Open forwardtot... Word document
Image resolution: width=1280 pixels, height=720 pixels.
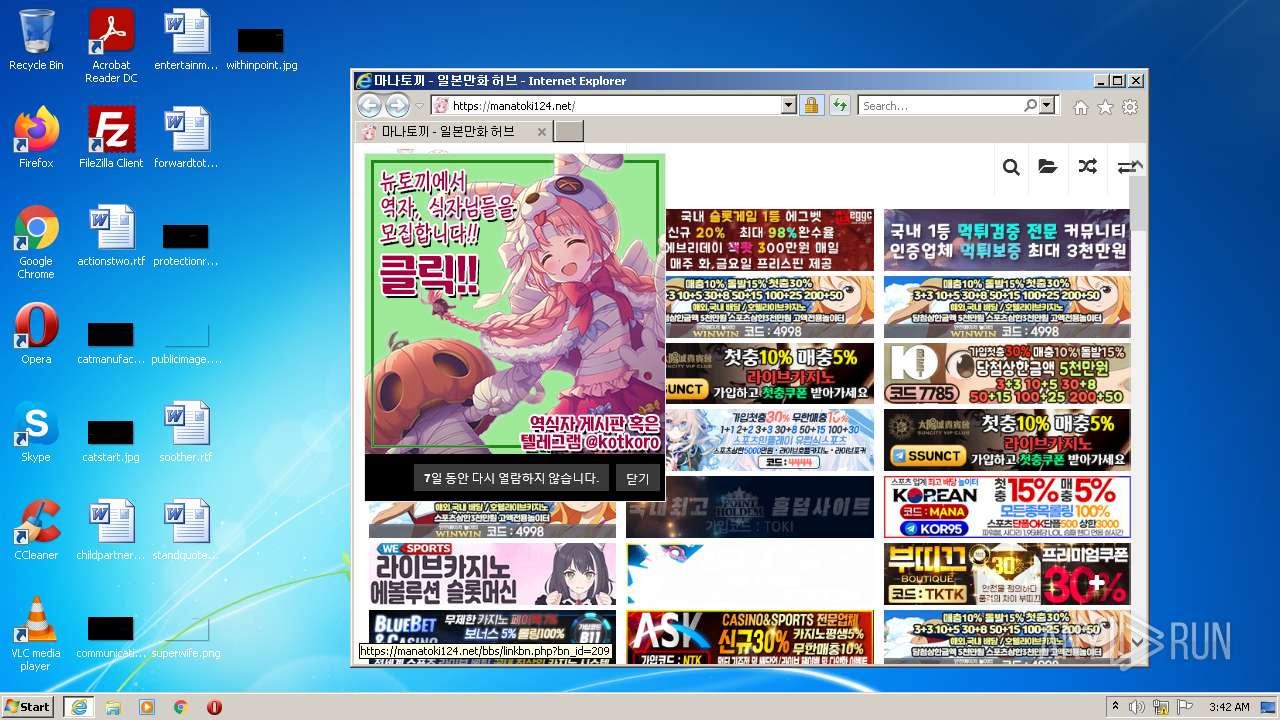(186, 137)
